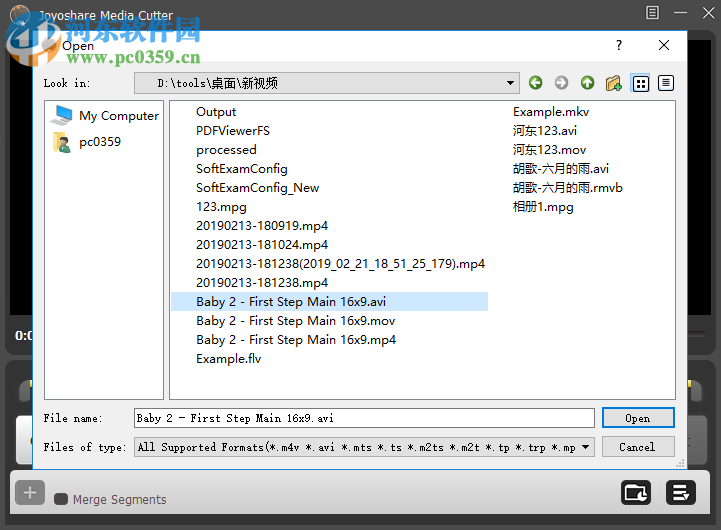Close the Open dialog
Image resolution: width=721 pixels, height=530 pixels.
click(664, 45)
